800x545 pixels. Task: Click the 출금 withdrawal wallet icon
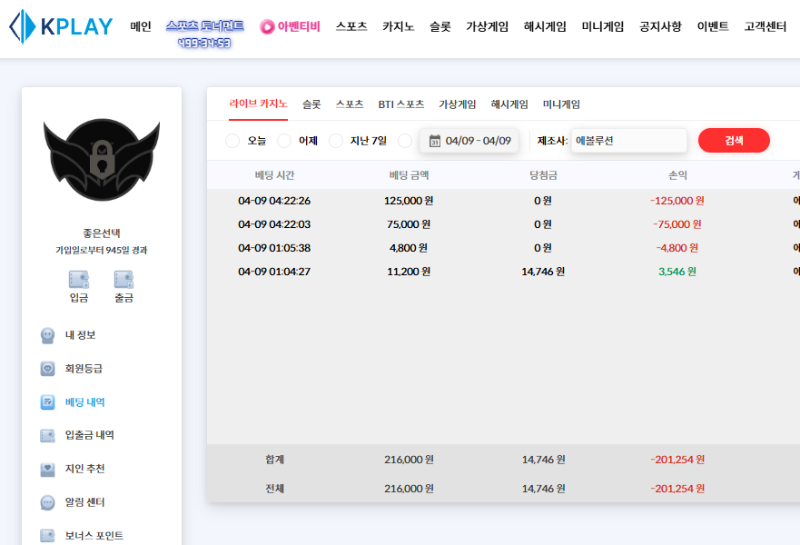tap(124, 280)
